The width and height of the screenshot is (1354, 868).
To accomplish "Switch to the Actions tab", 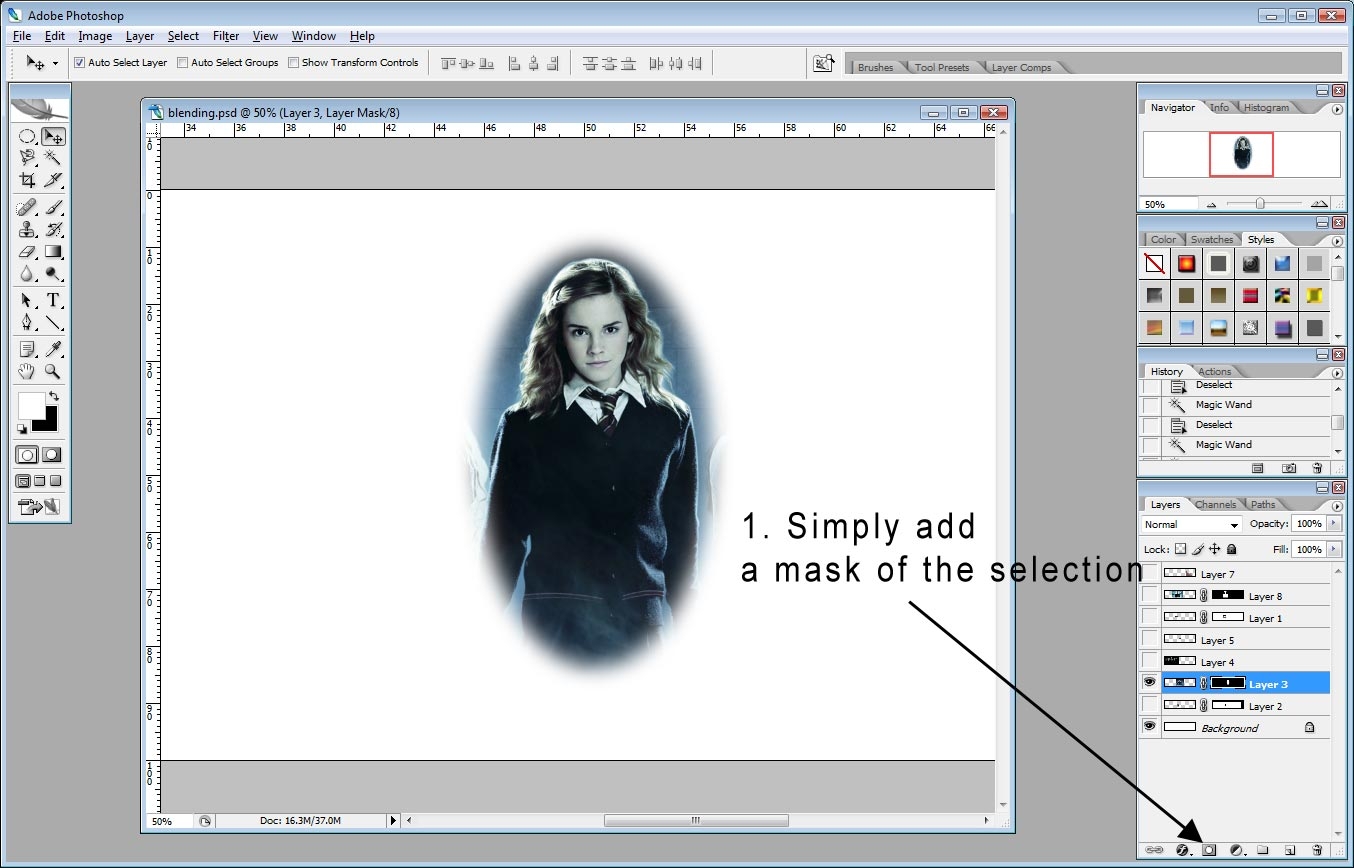I will pos(1214,371).
